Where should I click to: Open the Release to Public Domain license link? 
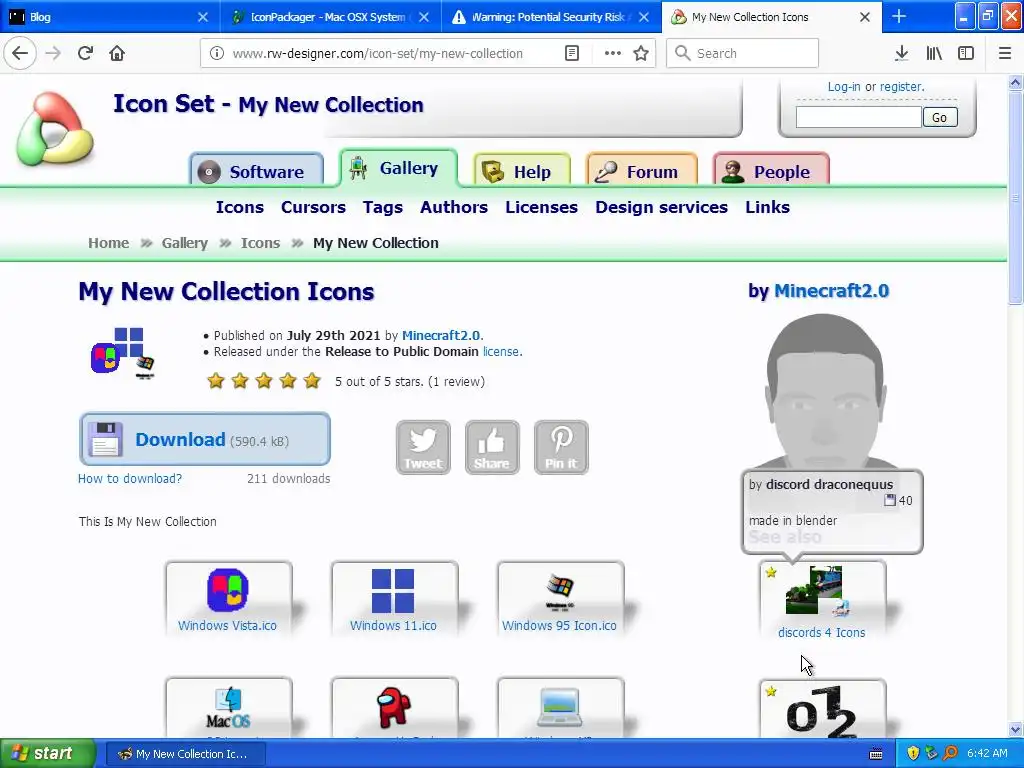tap(501, 351)
